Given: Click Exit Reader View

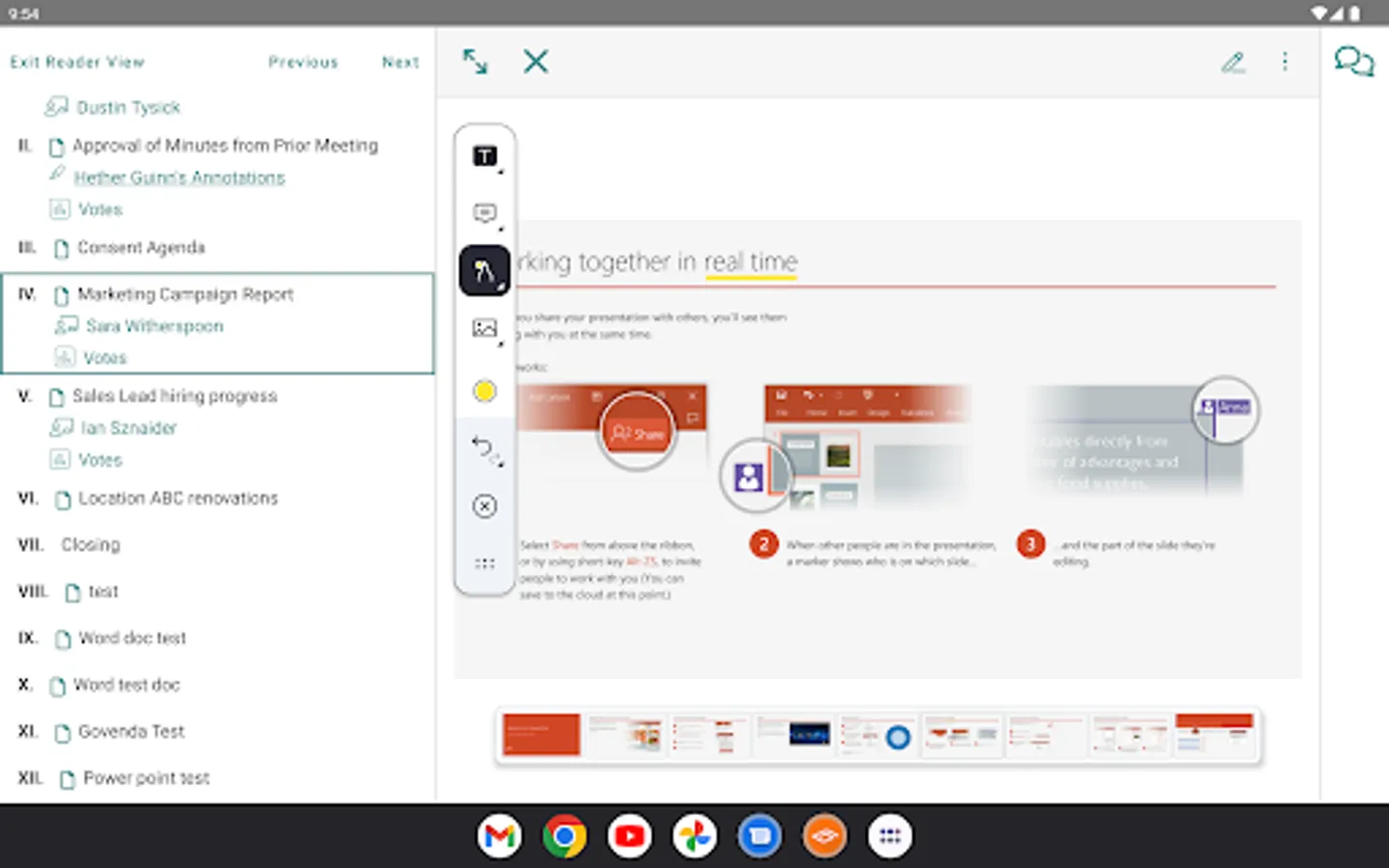Looking at the screenshot, I should click(x=77, y=62).
